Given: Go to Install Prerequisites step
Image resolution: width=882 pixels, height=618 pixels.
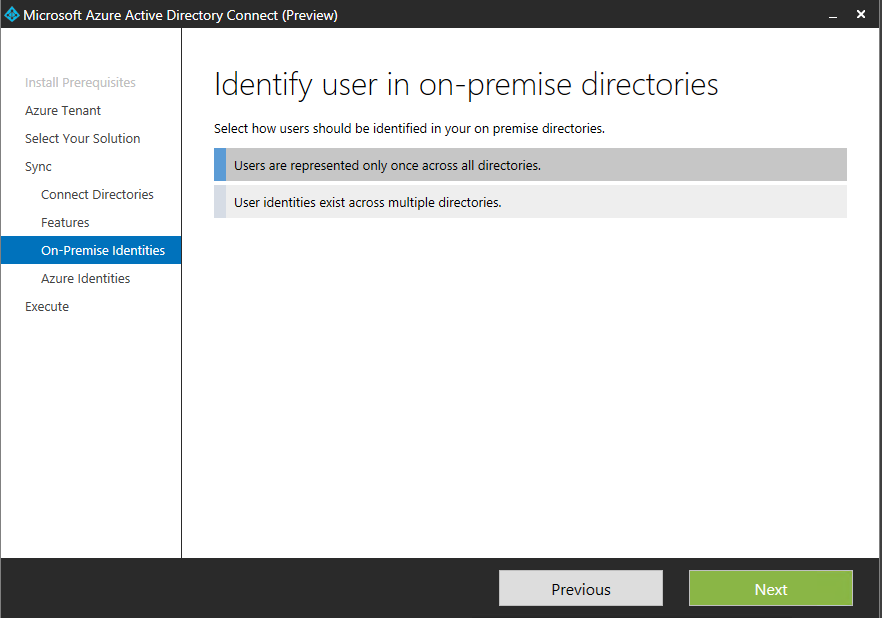Looking at the screenshot, I should click(80, 83).
